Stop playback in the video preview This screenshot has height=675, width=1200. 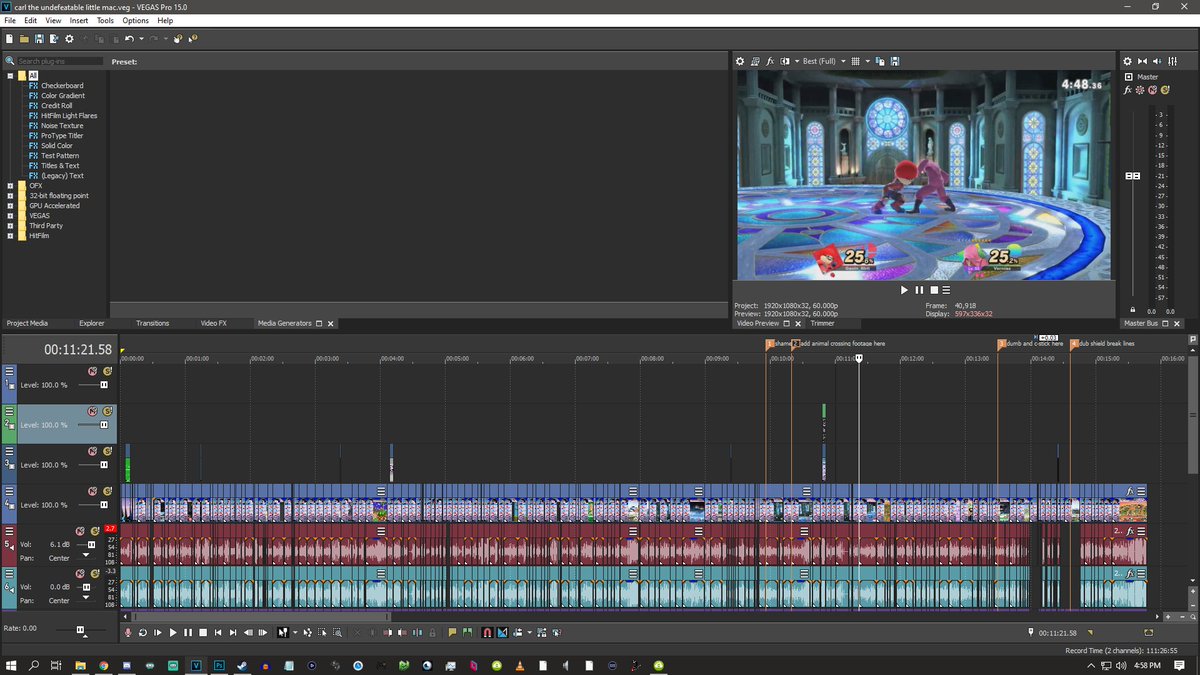pyautogui.click(x=934, y=290)
